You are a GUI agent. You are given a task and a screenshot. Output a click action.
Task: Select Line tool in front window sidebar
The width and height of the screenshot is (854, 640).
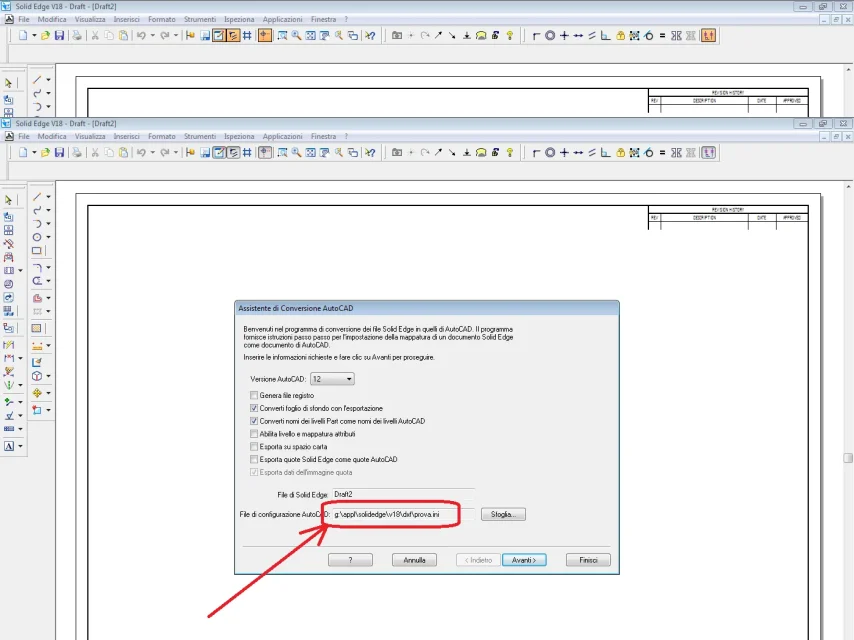pos(36,197)
